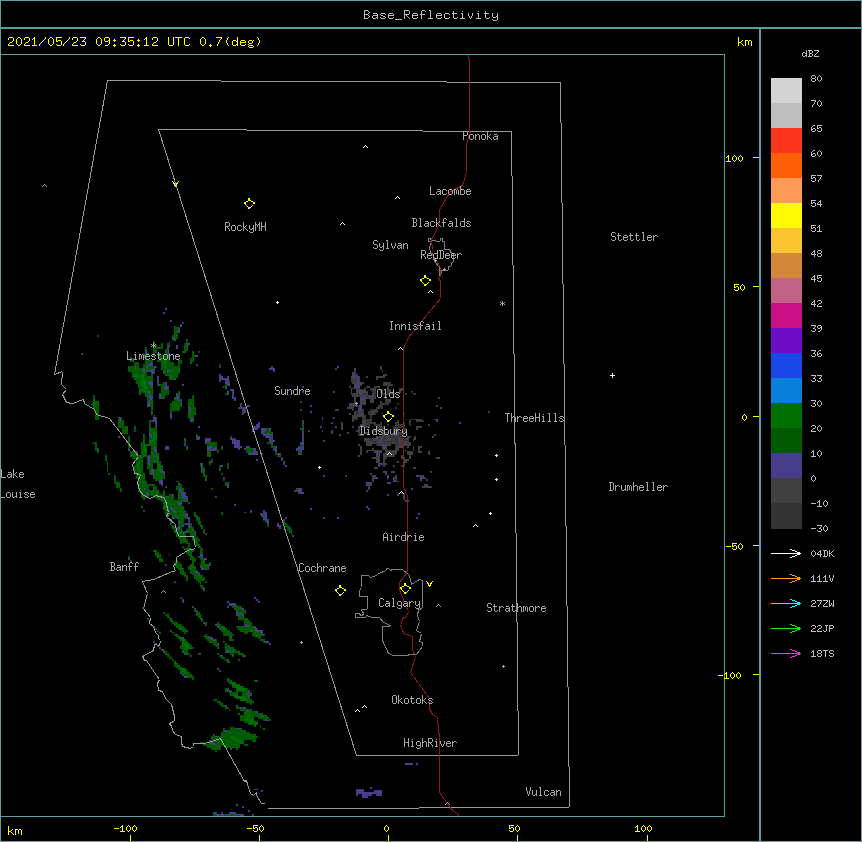The height and width of the screenshot is (842, 862).
Task: Click the Vulcan label
Action: (543, 792)
